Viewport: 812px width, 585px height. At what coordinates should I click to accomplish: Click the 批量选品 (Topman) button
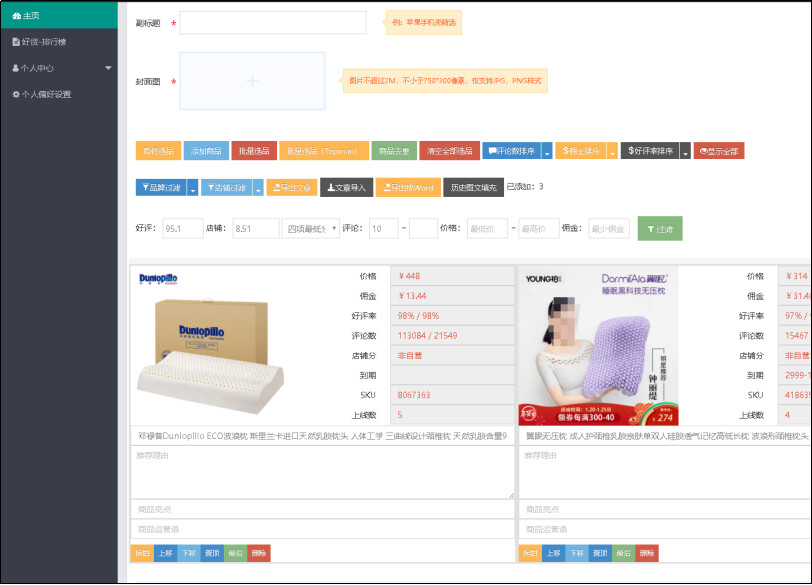tap(324, 151)
